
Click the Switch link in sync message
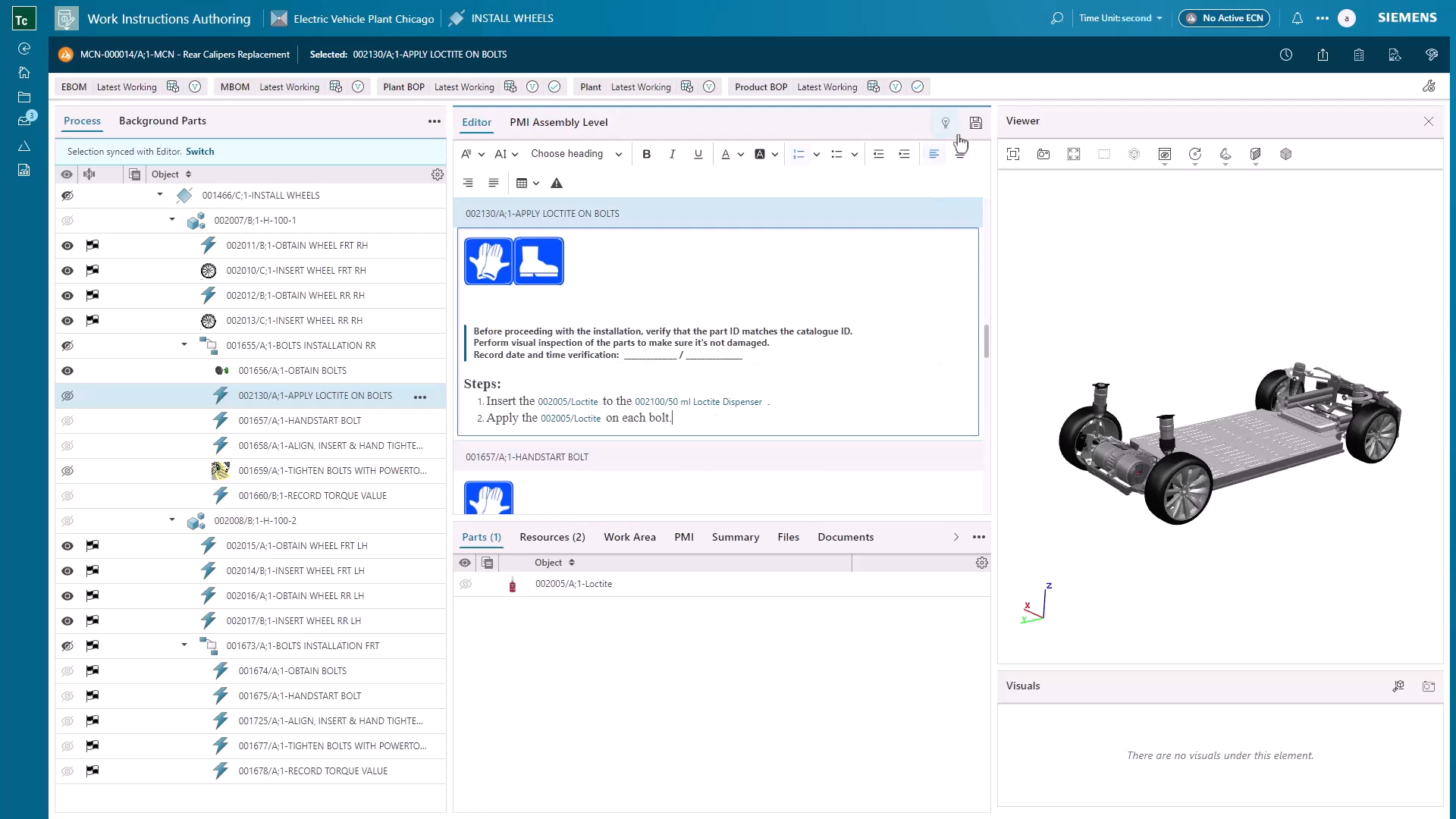tap(200, 152)
